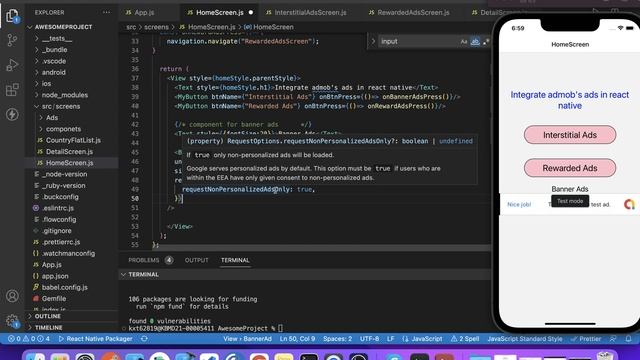This screenshot has width=640, height=360.
Task: Click the 'screens' breadcrumb segment
Action: pyautogui.click(x=156, y=27)
